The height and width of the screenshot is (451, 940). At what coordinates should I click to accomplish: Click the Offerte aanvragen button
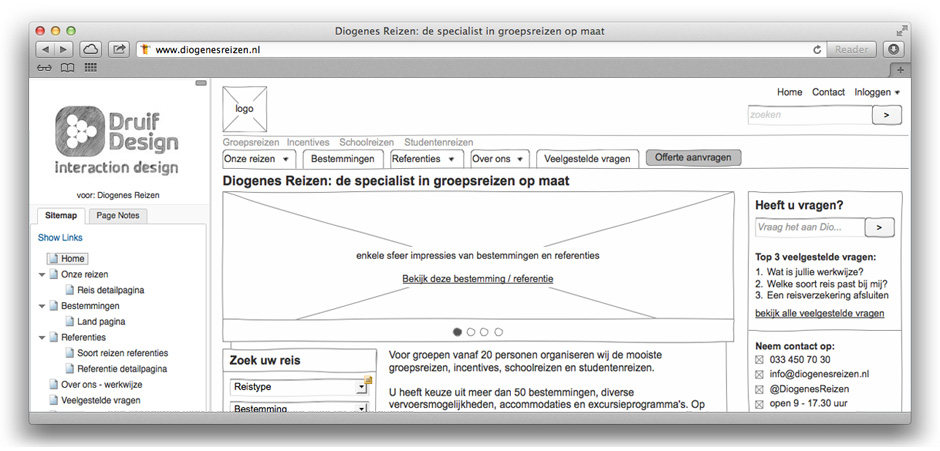693,158
